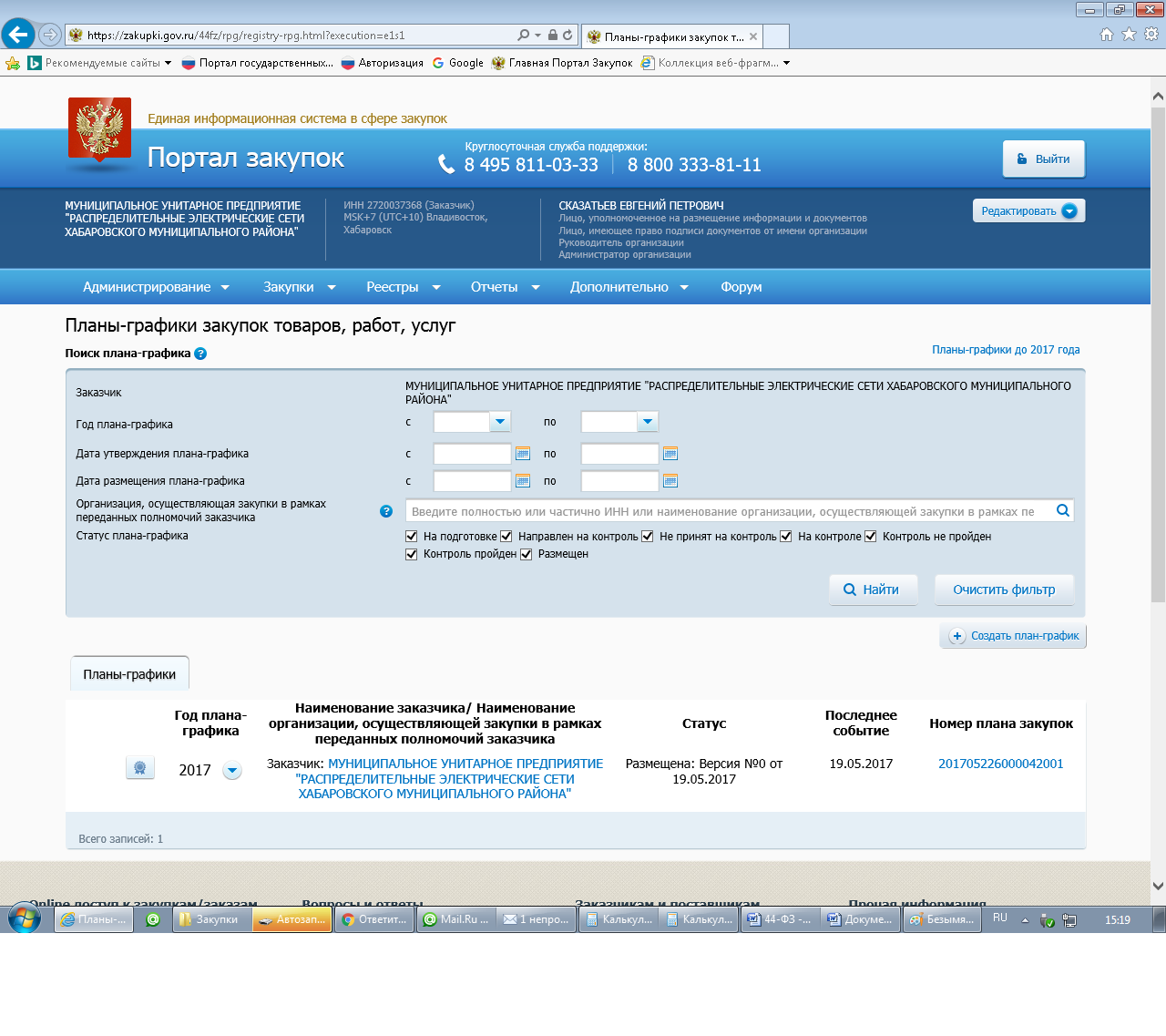This screenshot has width=1166, height=1036.
Task: Click the help icon beside Поиск плана-графика
Action: (200, 354)
